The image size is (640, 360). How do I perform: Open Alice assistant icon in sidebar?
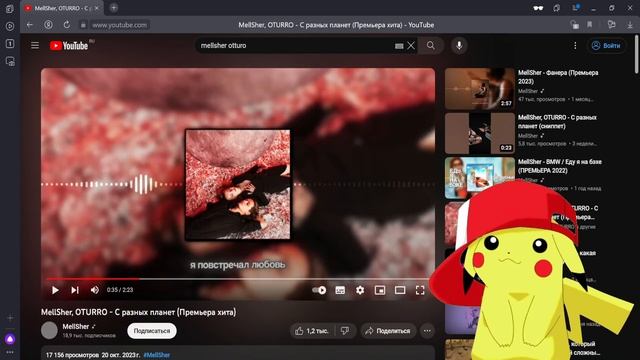point(10,339)
